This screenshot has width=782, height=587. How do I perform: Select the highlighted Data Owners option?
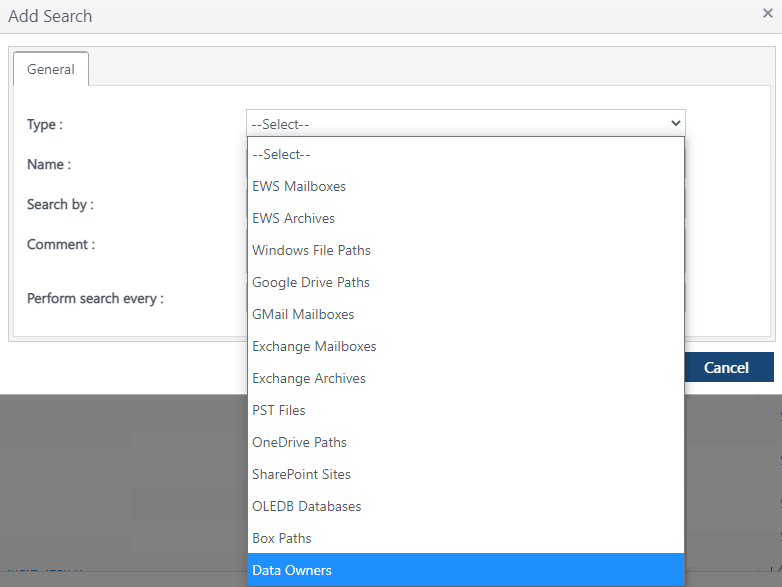292,570
